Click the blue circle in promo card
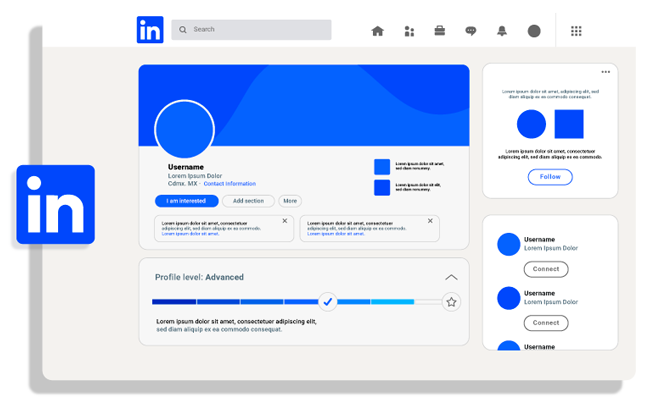 (531, 124)
